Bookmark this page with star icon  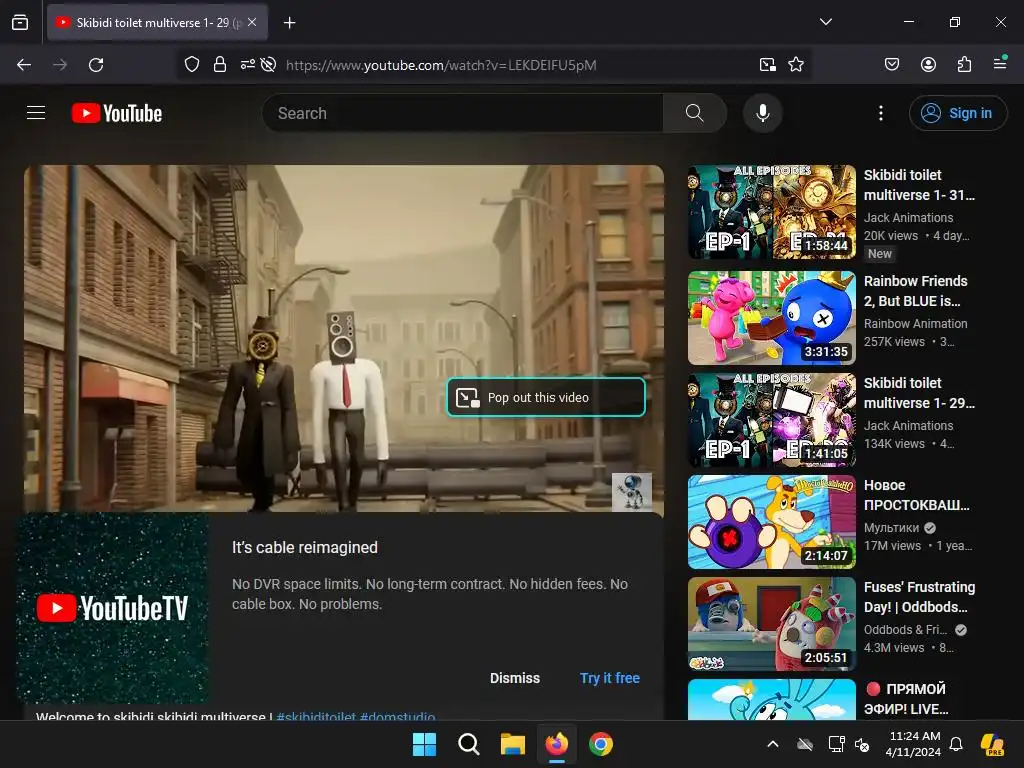point(795,65)
